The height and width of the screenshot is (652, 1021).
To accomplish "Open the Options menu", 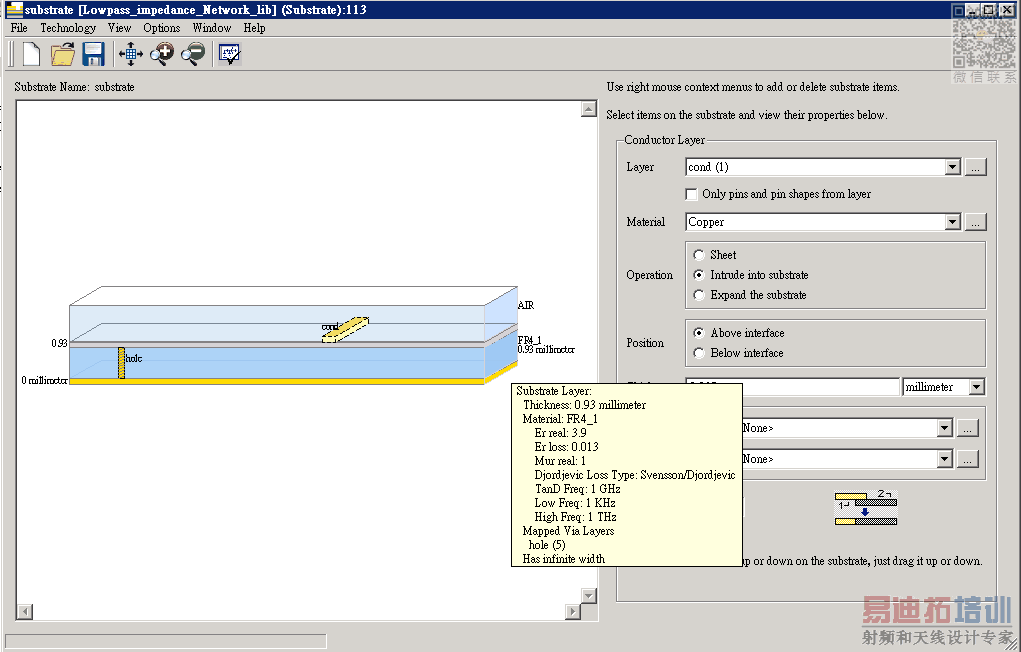I will [161, 28].
